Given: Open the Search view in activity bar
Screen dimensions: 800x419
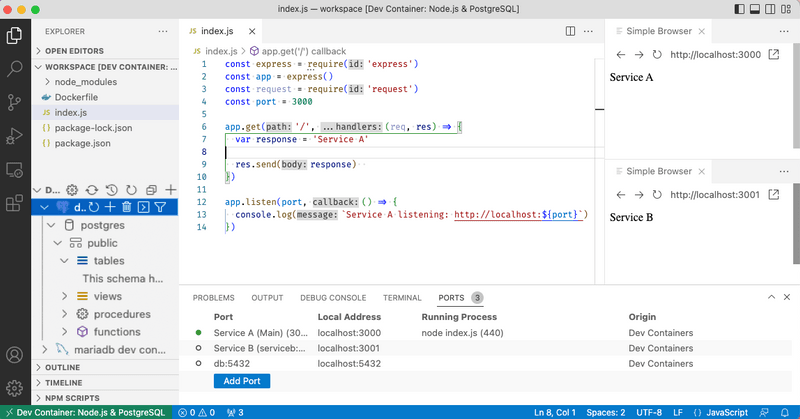Looking at the screenshot, I should click(x=14, y=68).
